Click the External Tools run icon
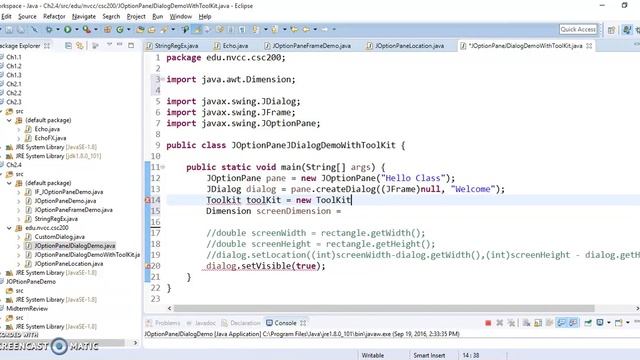Screen dimensions: 640x360 (x=87, y=29)
